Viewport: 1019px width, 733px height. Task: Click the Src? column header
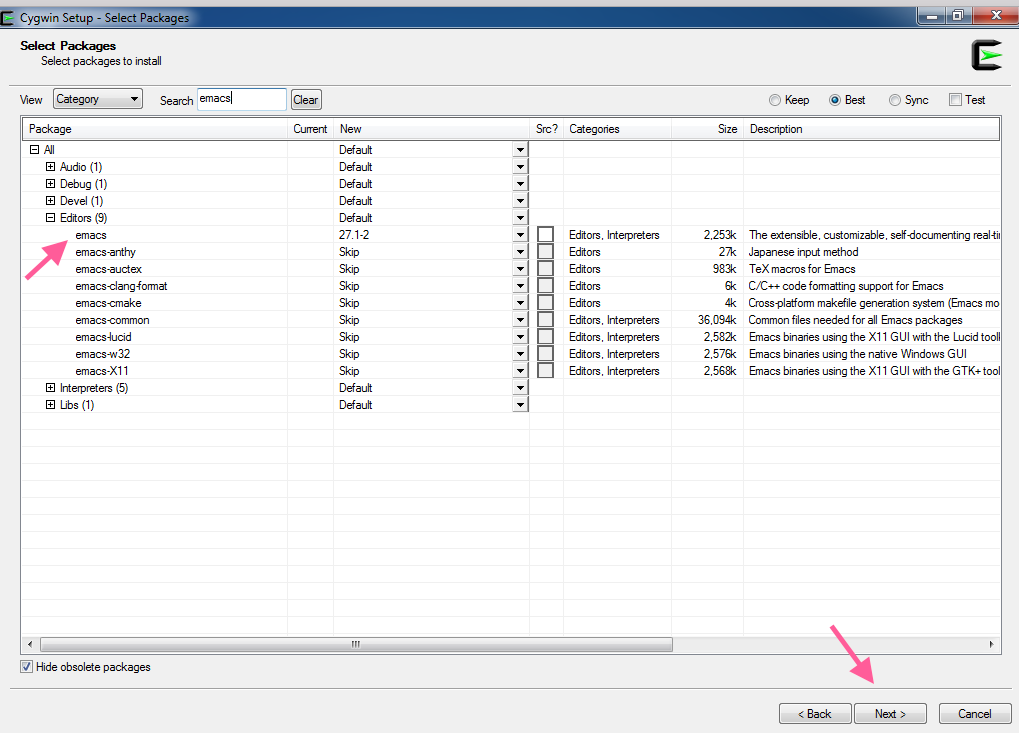click(x=547, y=129)
